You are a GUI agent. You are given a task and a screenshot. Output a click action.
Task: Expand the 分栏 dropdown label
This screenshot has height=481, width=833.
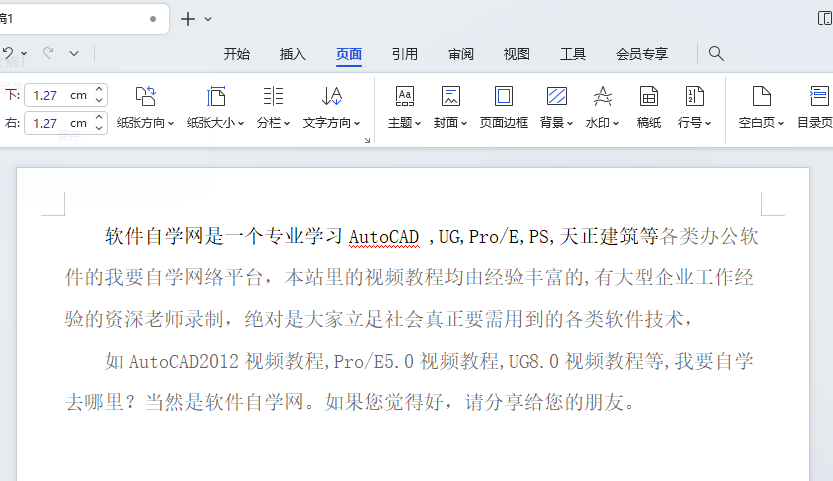[273, 123]
